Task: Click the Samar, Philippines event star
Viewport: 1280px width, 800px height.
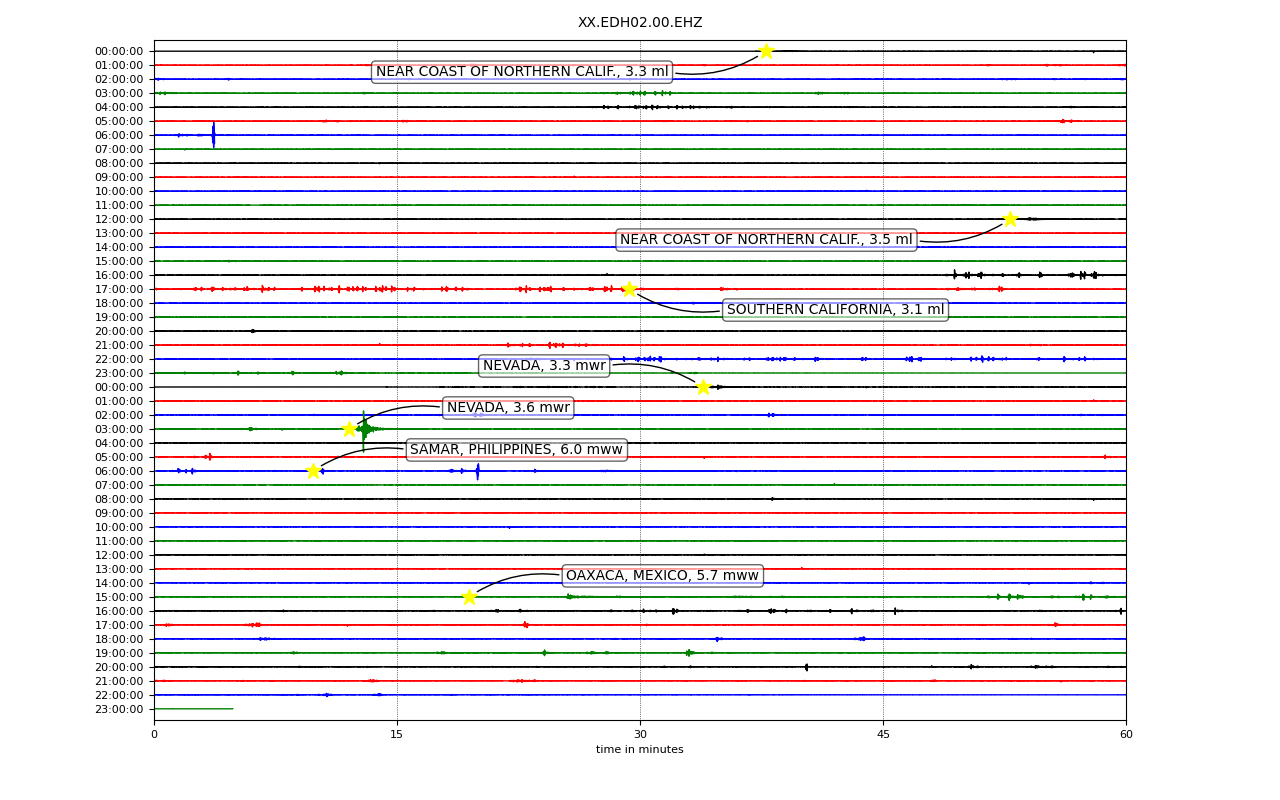Action: point(313,471)
